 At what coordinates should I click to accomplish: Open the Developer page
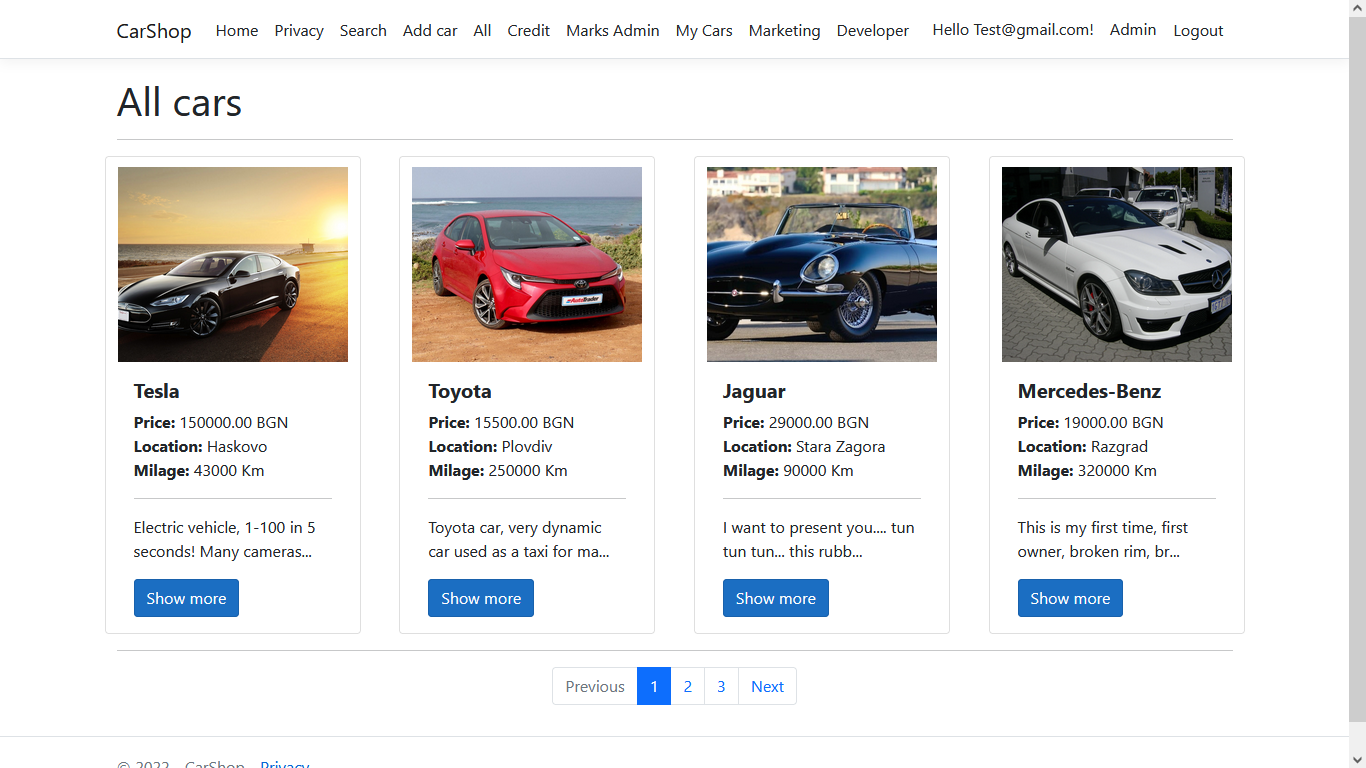(872, 30)
